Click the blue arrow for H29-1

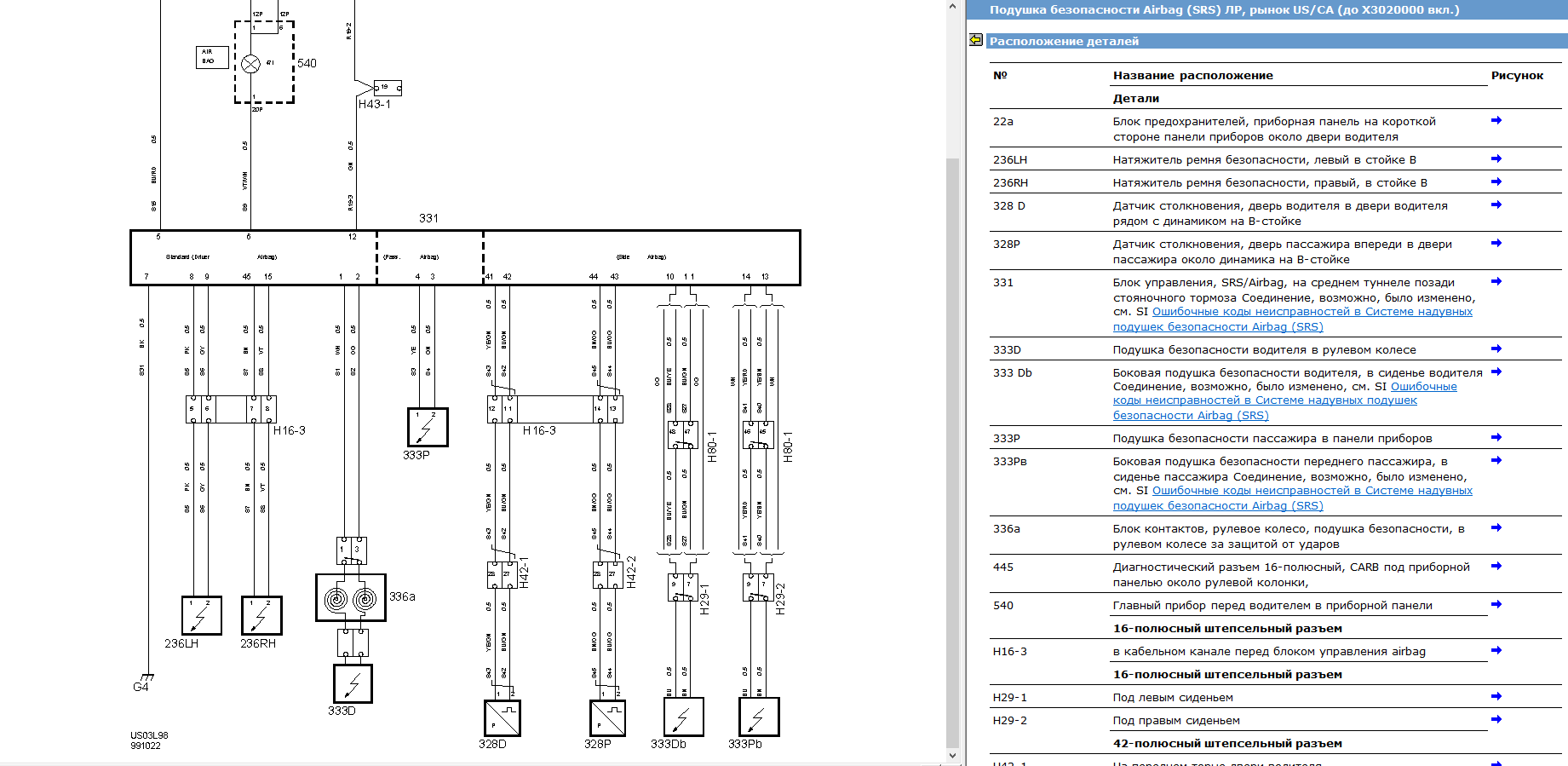click(1496, 697)
